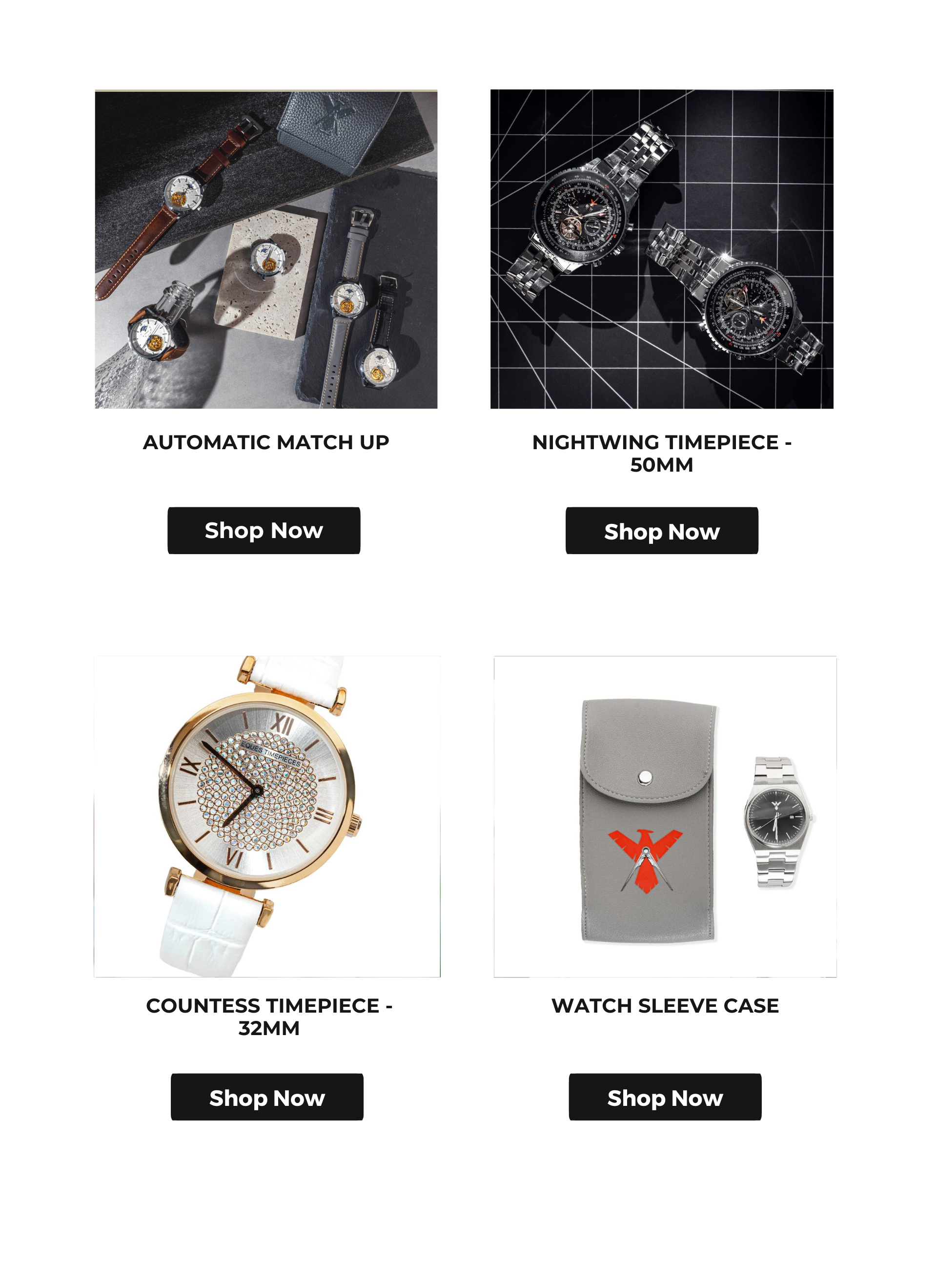Viewport: 937px width, 1288px height.
Task: Click the watch on the beige stone block
Action: (267, 258)
